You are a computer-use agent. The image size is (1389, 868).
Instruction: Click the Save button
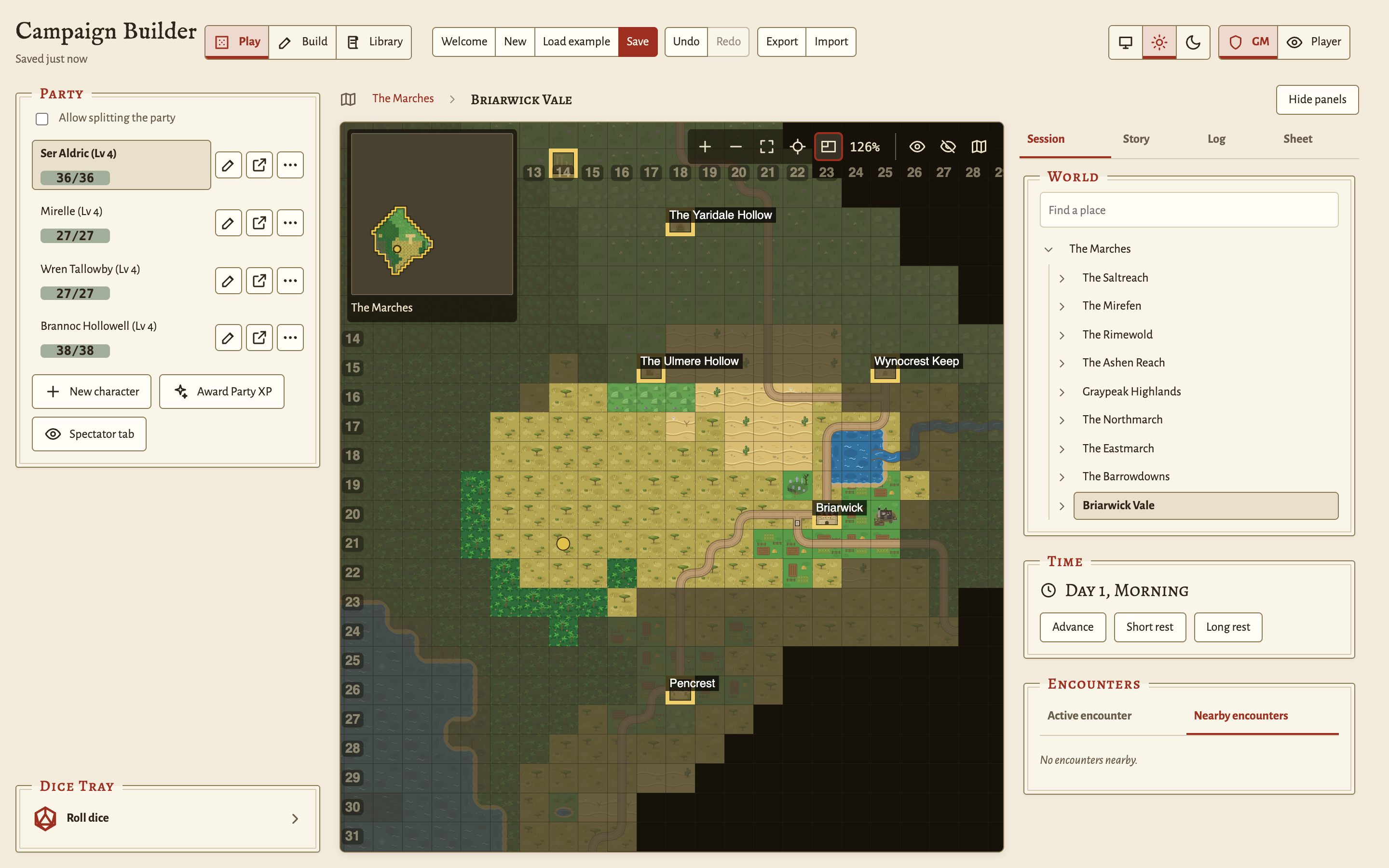click(x=638, y=42)
